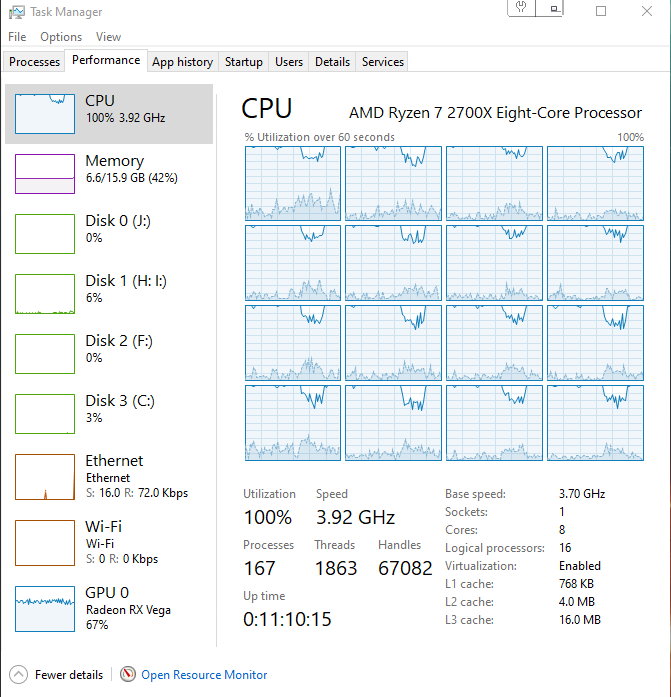
Task: Click the base speed value 3.70 GHz
Action: click(x=582, y=494)
